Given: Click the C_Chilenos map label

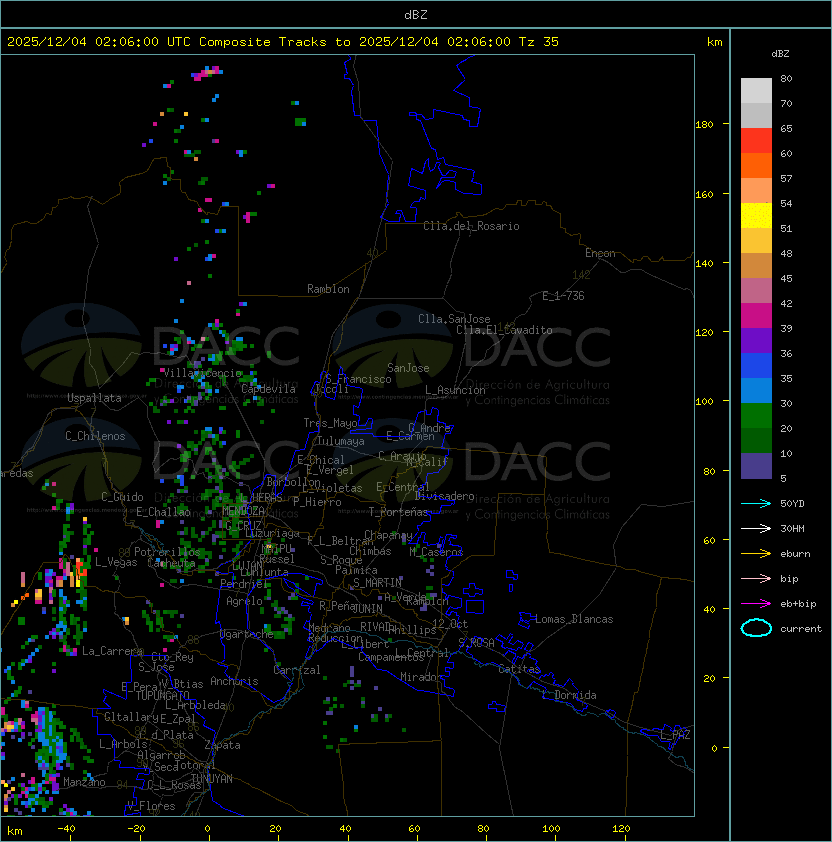Looking at the screenshot, I should click(95, 436).
